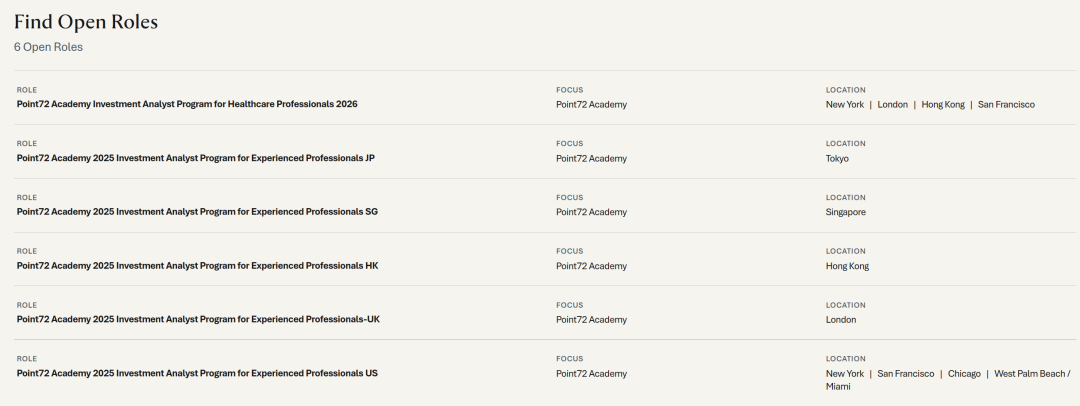This screenshot has height=406, width=1080.
Task: Click London location in UK role row
Action: (x=841, y=320)
